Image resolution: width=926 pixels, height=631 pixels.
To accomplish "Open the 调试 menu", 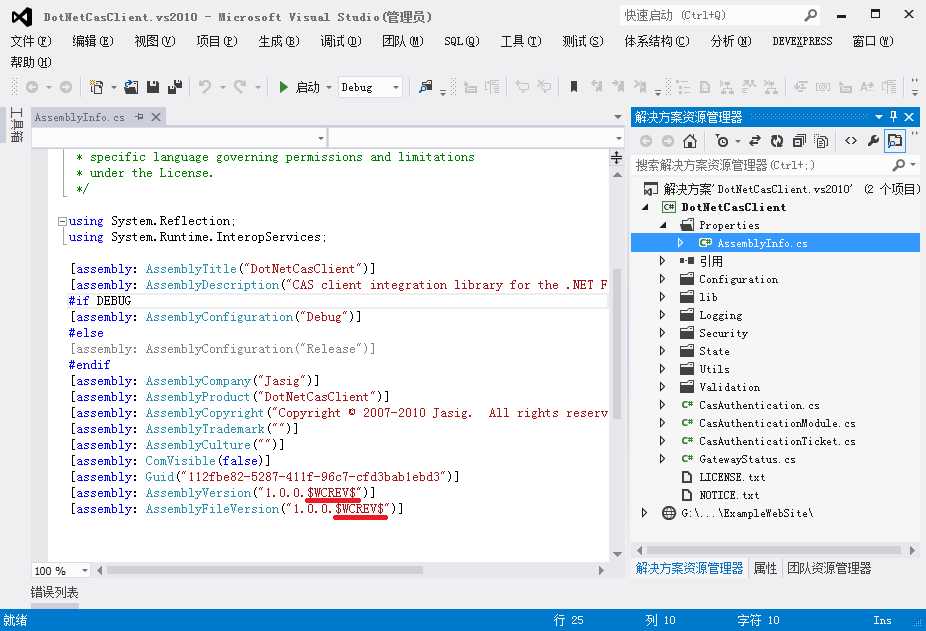I will pyautogui.click(x=341, y=41).
